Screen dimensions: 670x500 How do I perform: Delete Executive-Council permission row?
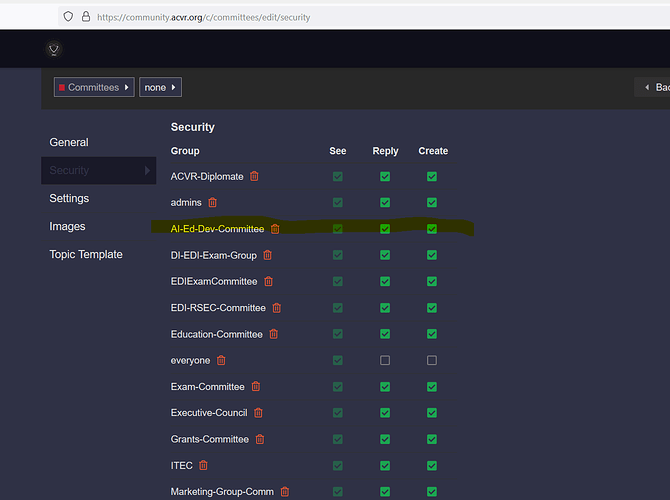click(x=259, y=412)
